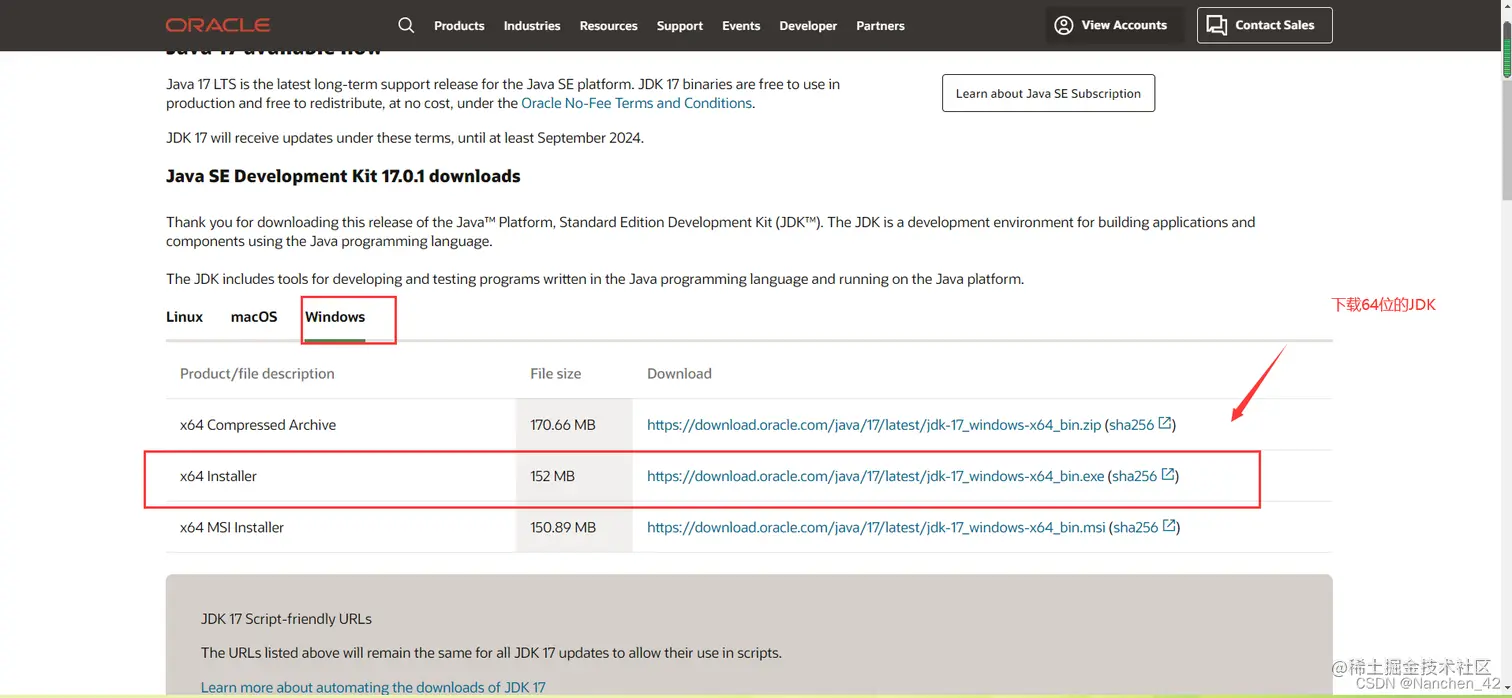
Task: Click the View Accounts button
Action: tap(1114, 25)
